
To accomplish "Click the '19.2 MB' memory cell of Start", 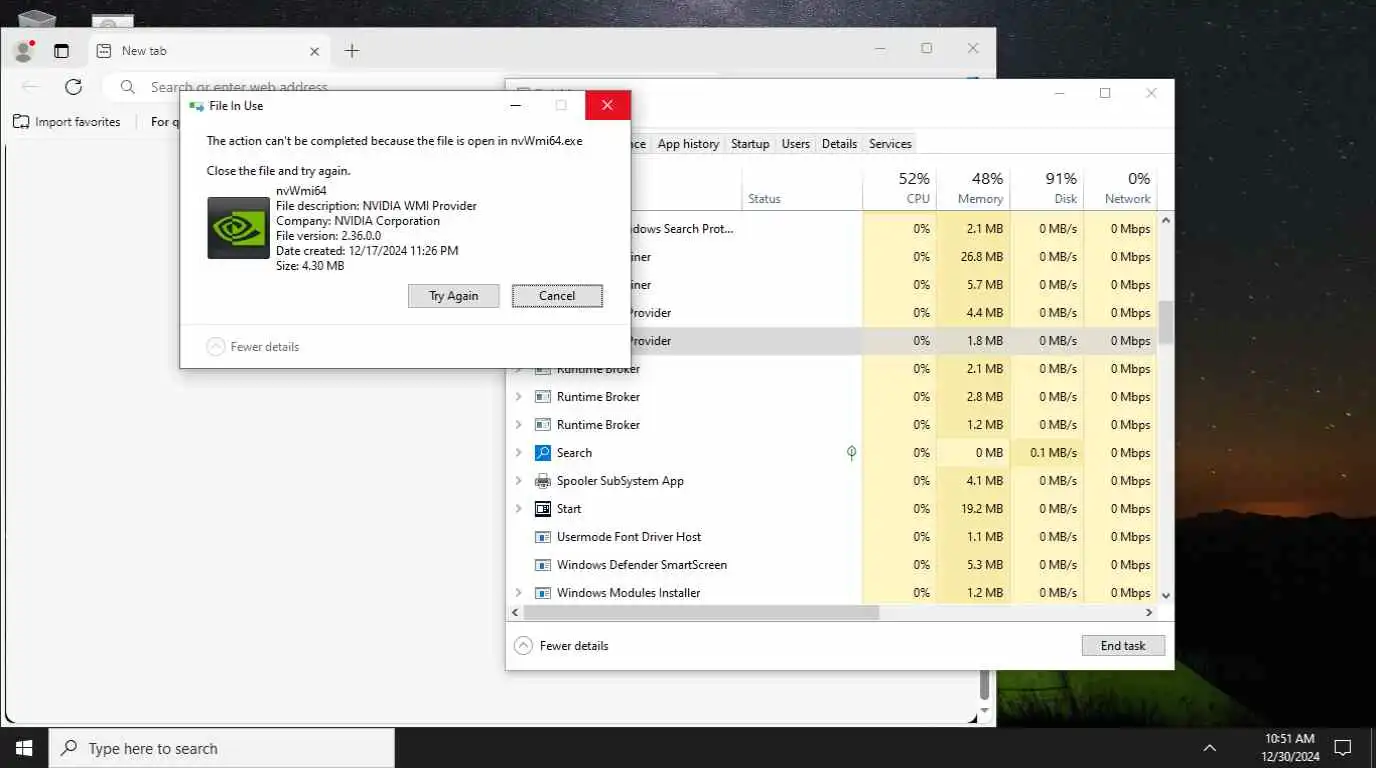I will pos(973,509).
